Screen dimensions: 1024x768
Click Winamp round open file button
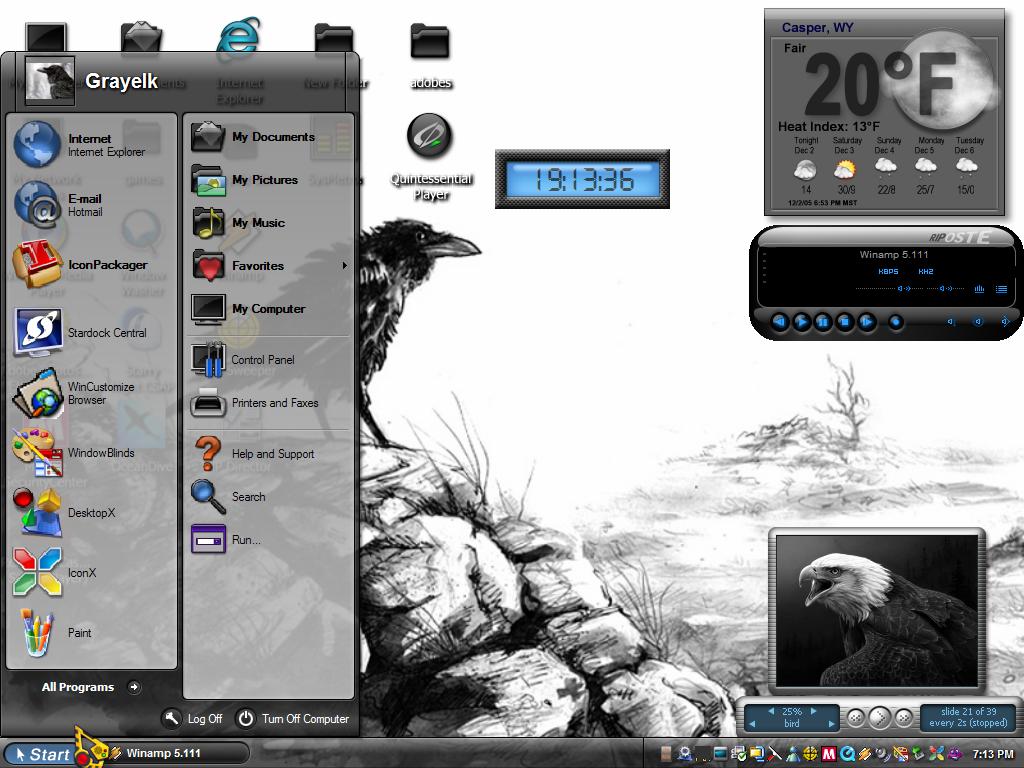pos(896,321)
